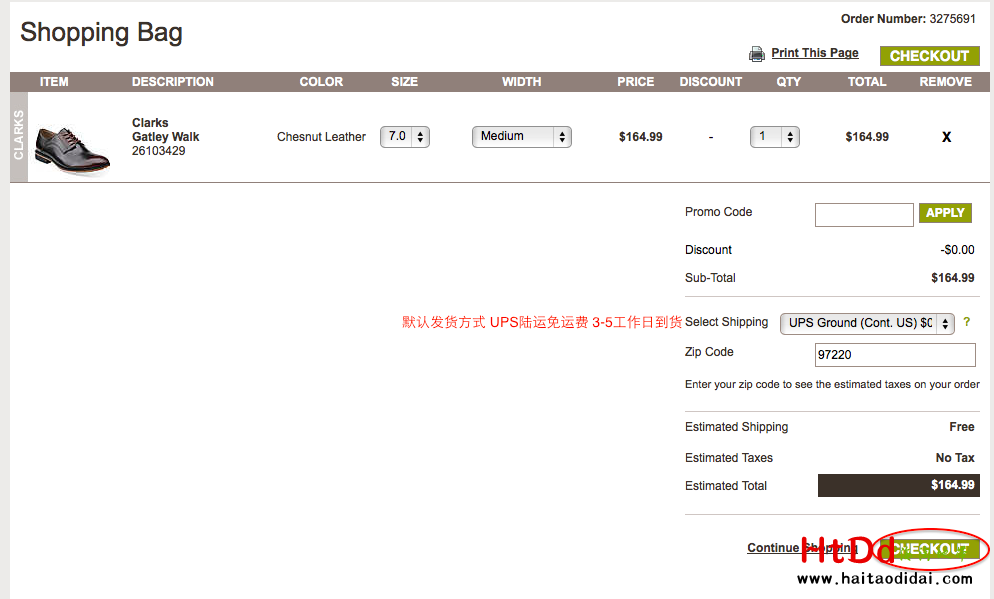Image resolution: width=994 pixels, height=599 pixels.
Task: Click the Shopping Bag page heading
Action: pos(101,32)
